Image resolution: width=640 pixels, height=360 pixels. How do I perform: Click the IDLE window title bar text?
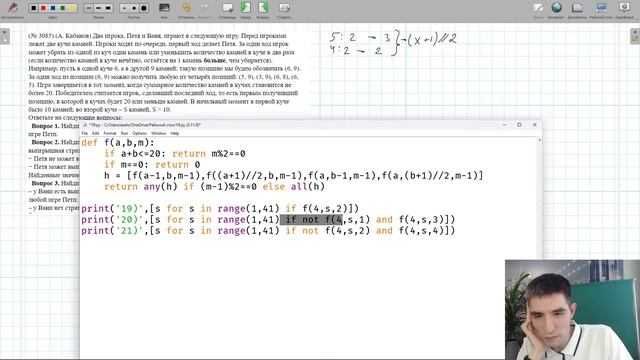coord(144,125)
